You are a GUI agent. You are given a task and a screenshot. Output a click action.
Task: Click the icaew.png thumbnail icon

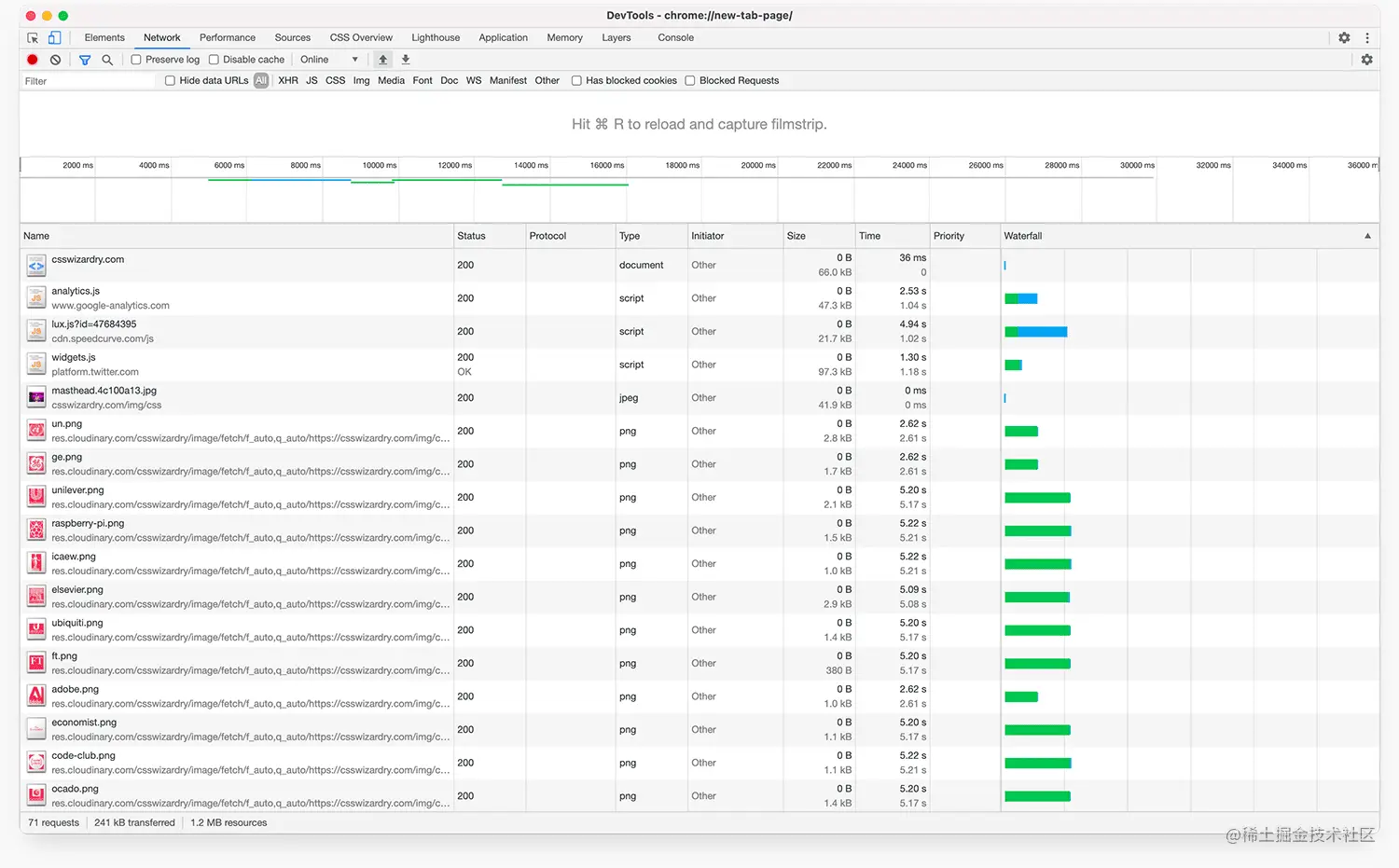click(36, 563)
